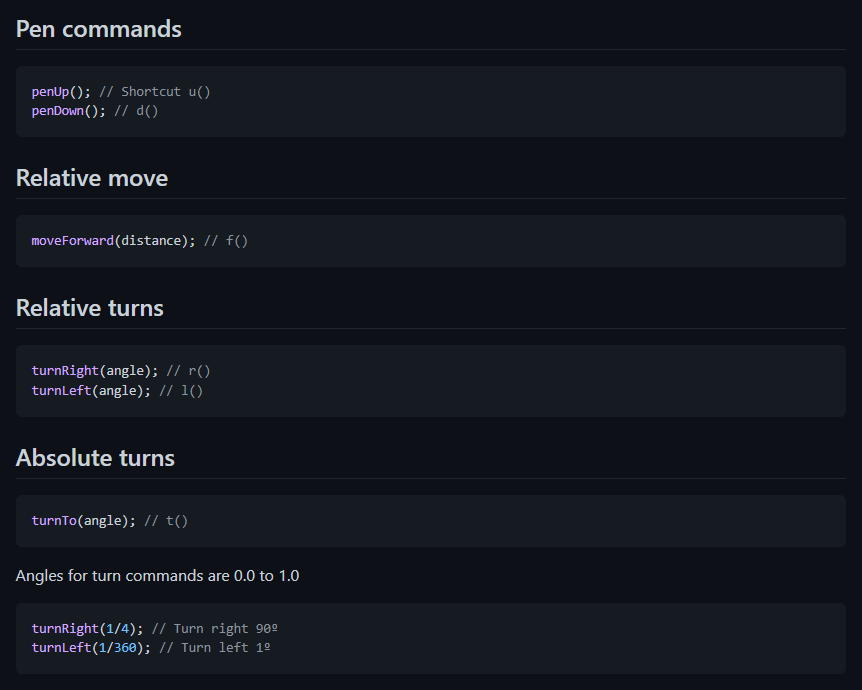
Task: Click the '// f()' comment text
Action: click(x=226, y=241)
